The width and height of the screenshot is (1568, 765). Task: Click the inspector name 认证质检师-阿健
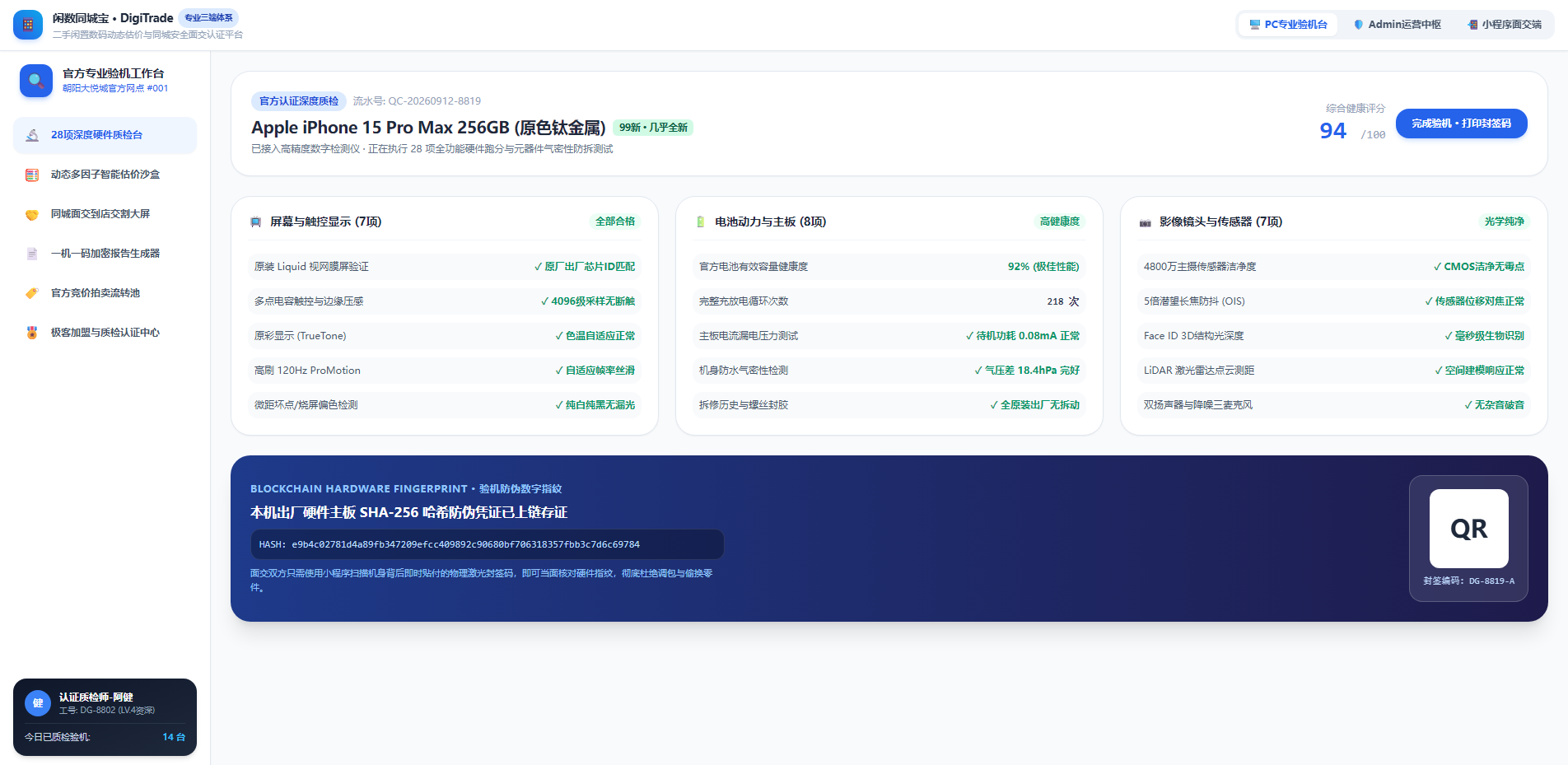(x=96, y=697)
